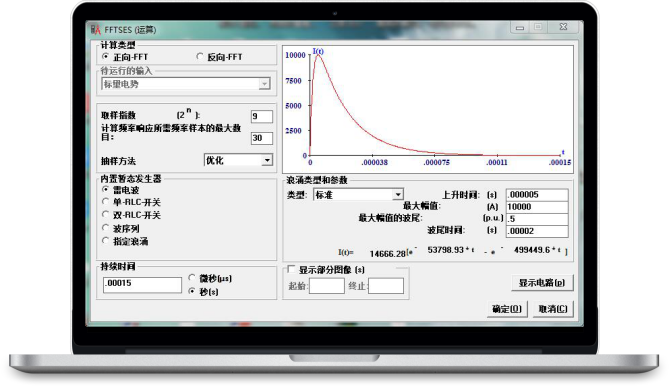Click the .00015 x-axis label on plot
Screen dimensions: 670x387
(560, 162)
